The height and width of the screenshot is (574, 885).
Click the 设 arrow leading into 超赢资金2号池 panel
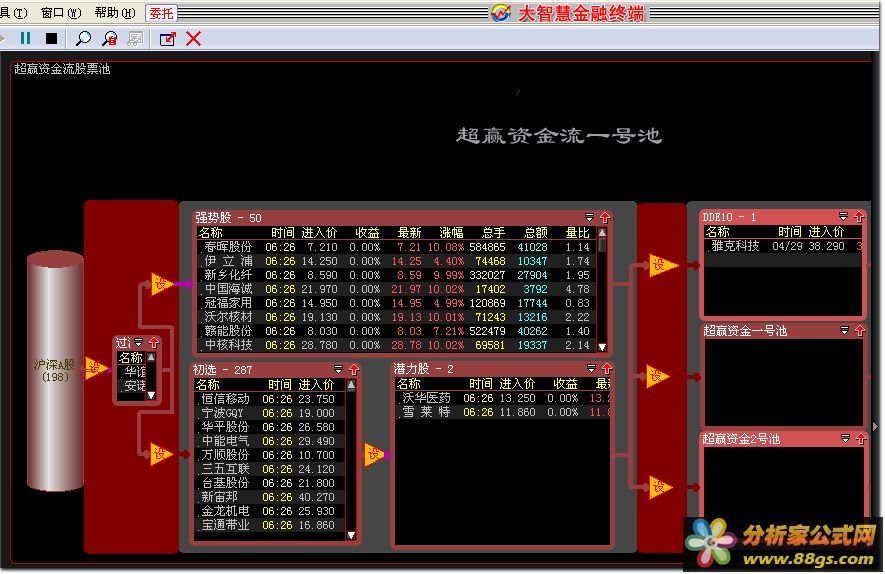659,487
